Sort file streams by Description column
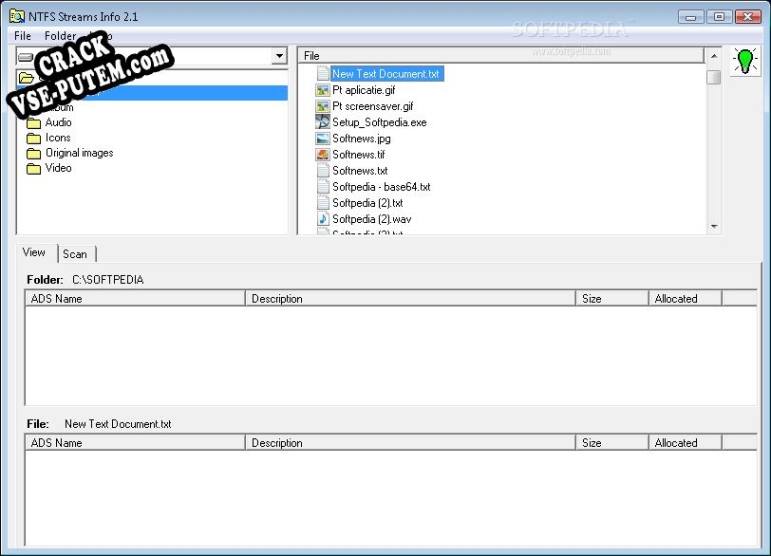771x556 pixels. coord(410,442)
